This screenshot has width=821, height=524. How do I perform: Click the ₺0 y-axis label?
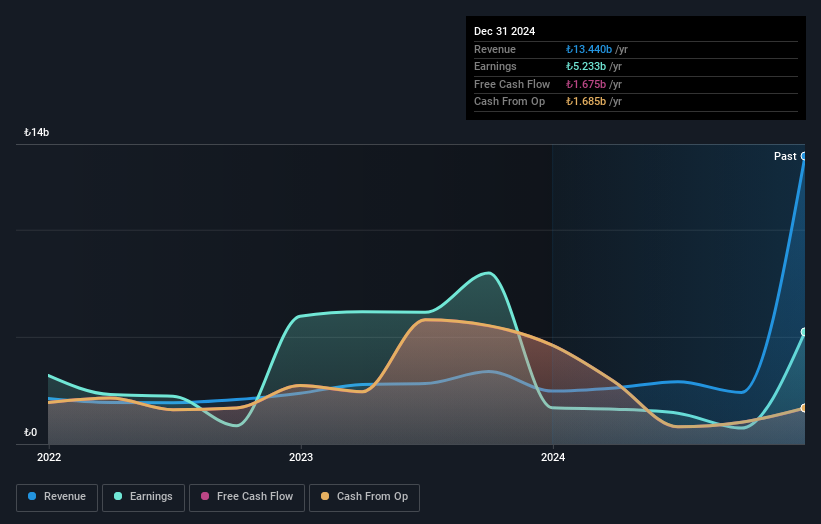pyautogui.click(x=30, y=432)
